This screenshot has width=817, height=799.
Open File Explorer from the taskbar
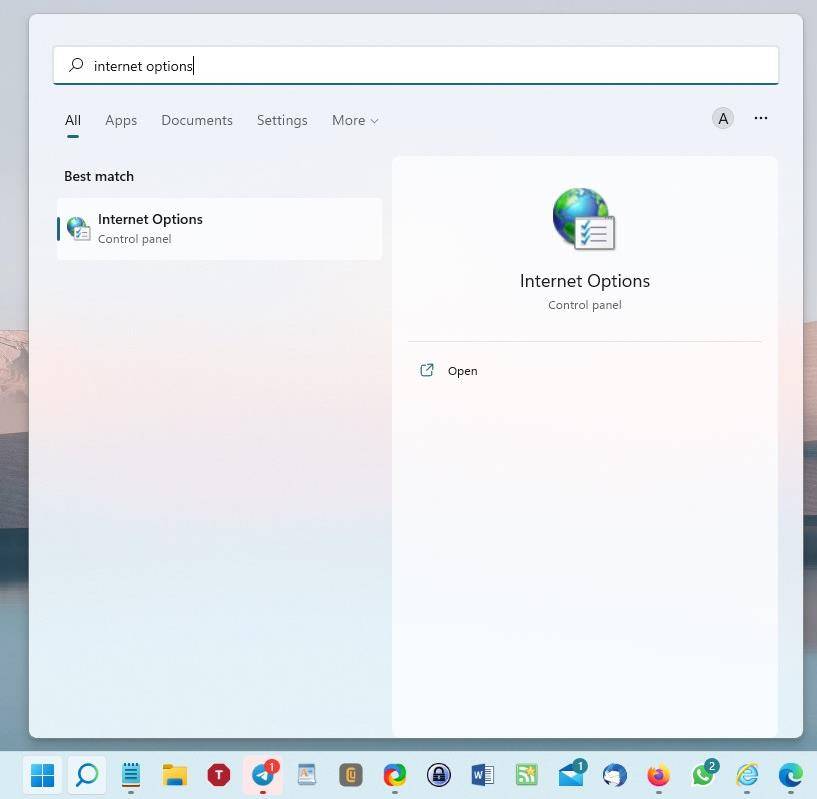coord(174,775)
